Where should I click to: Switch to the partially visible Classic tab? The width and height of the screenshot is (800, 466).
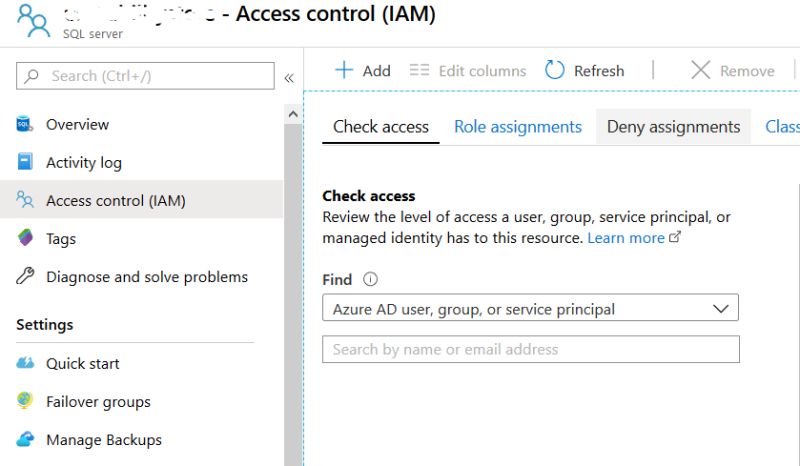pos(782,127)
